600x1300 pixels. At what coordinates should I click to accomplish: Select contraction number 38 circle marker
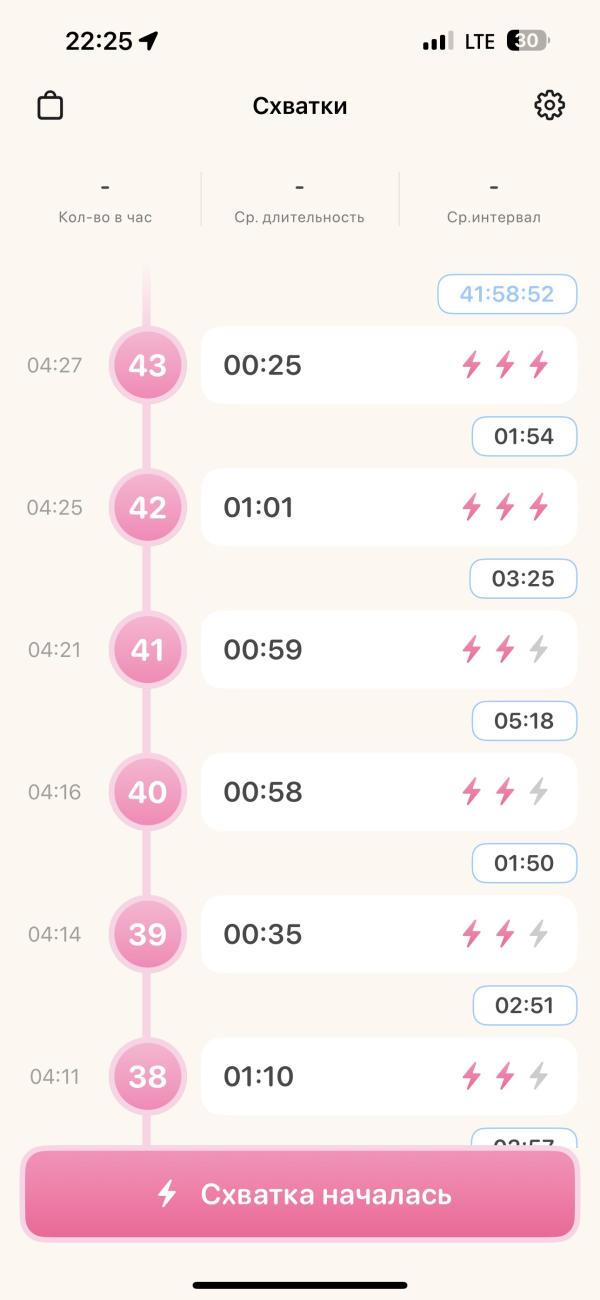tap(148, 1076)
